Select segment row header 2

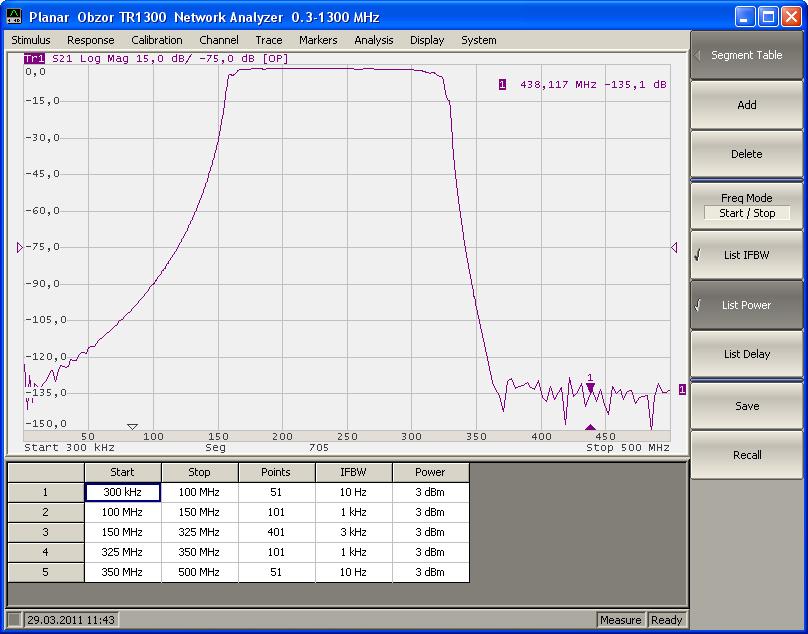(x=45, y=512)
